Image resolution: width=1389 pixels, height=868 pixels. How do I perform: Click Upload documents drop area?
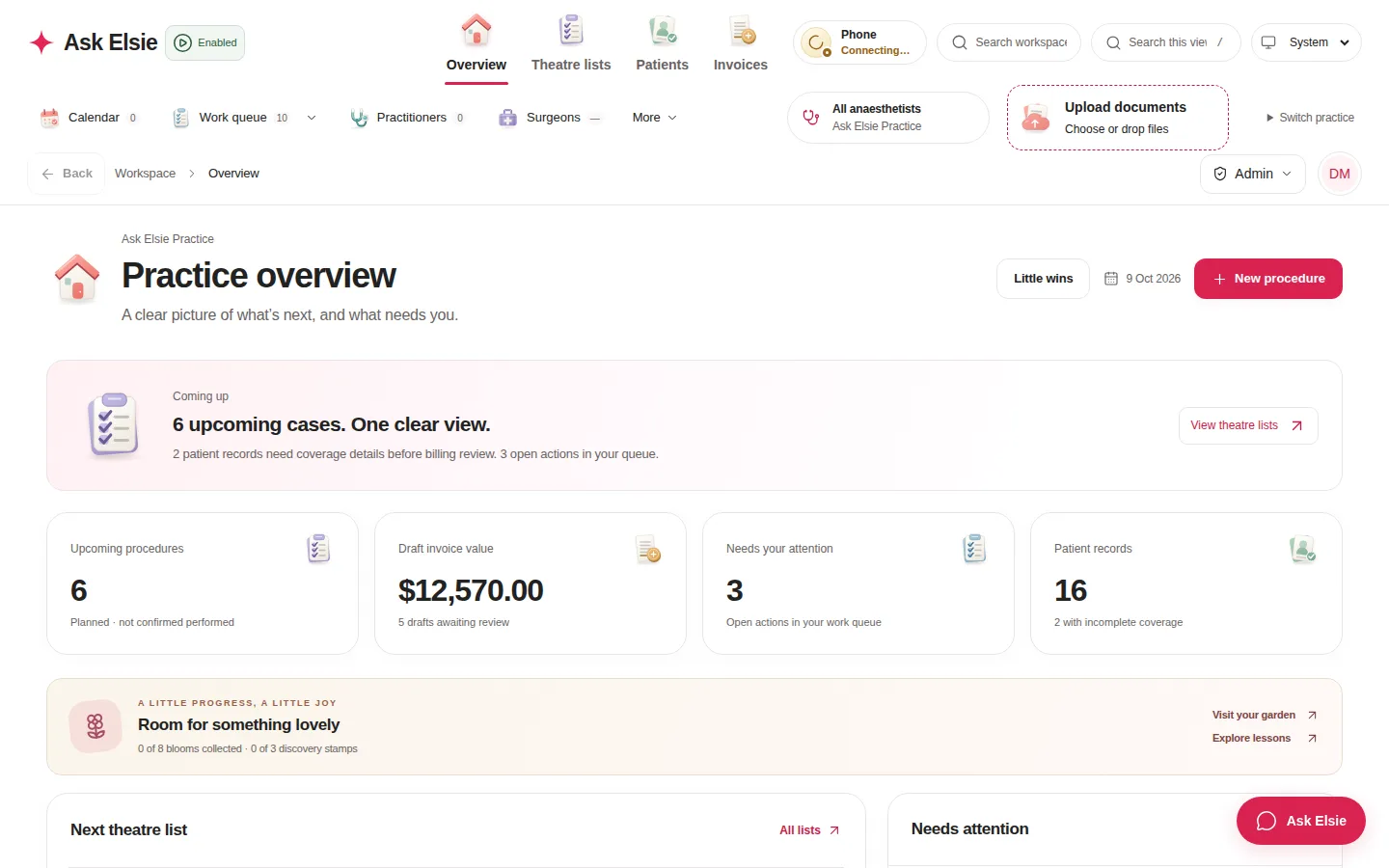[1118, 118]
